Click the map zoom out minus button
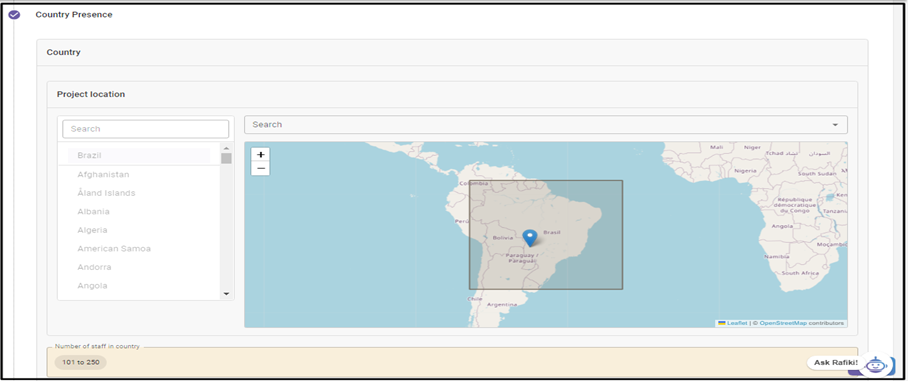This screenshot has width=908, height=381. tap(261, 168)
